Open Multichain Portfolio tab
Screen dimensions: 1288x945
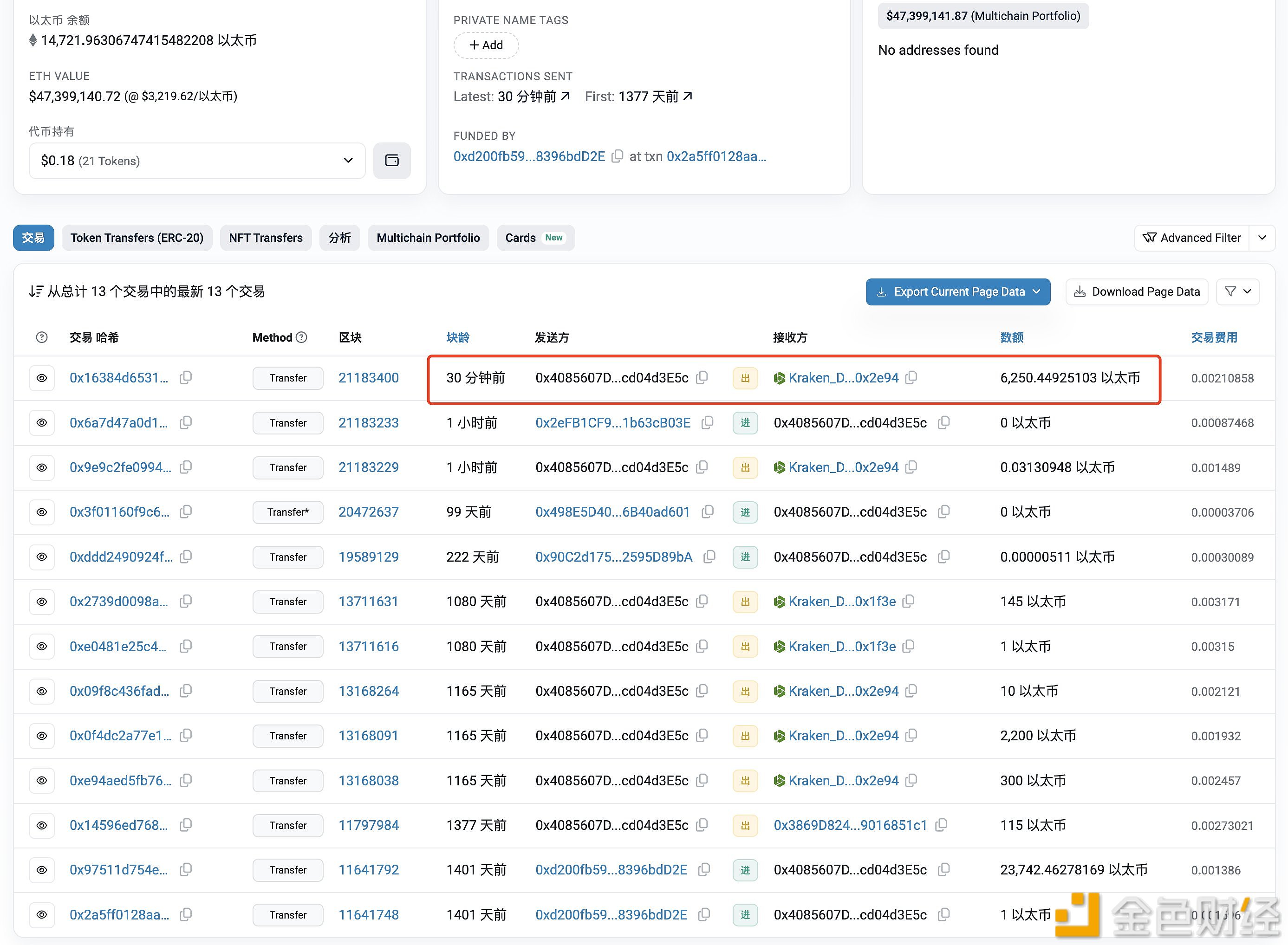[428, 238]
